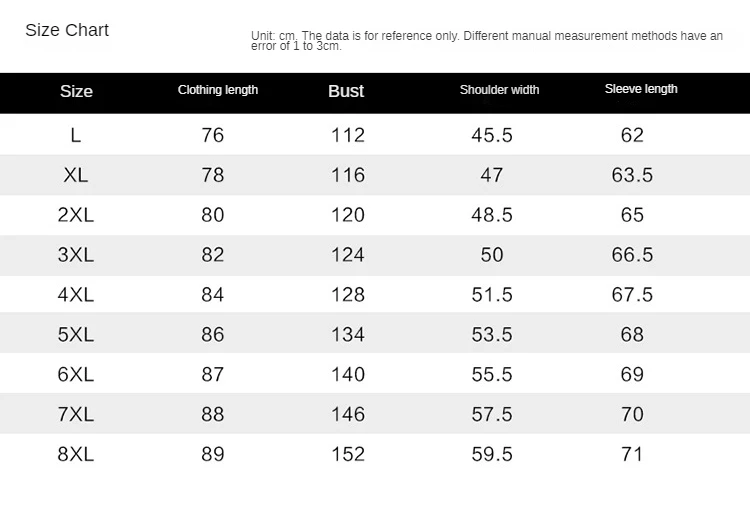750x506 pixels.
Task: Select the "Clothing length" column header
Action: [x=218, y=90]
